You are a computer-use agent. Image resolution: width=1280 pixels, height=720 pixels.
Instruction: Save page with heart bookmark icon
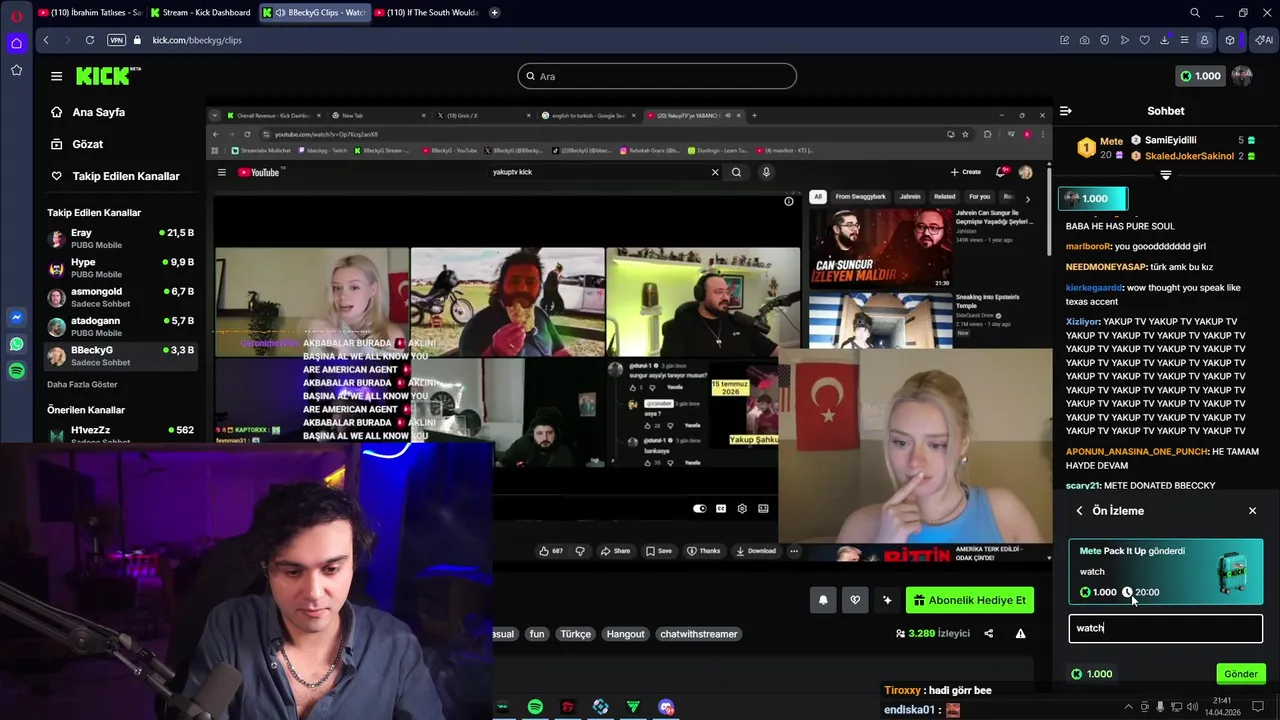(x=1145, y=40)
